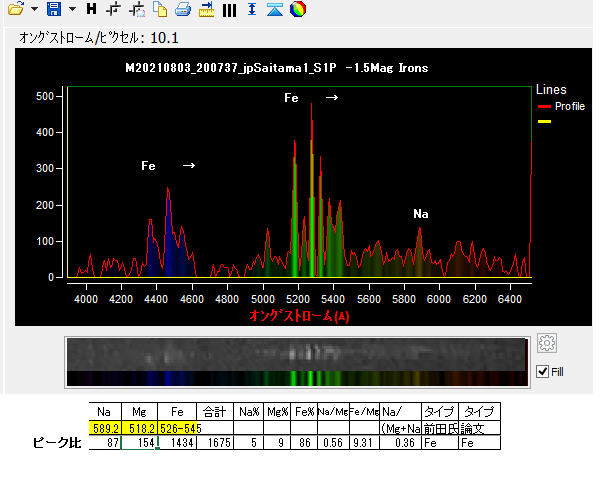Open the colorful ball color settings

pyautogui.click(x=298, y=9)
